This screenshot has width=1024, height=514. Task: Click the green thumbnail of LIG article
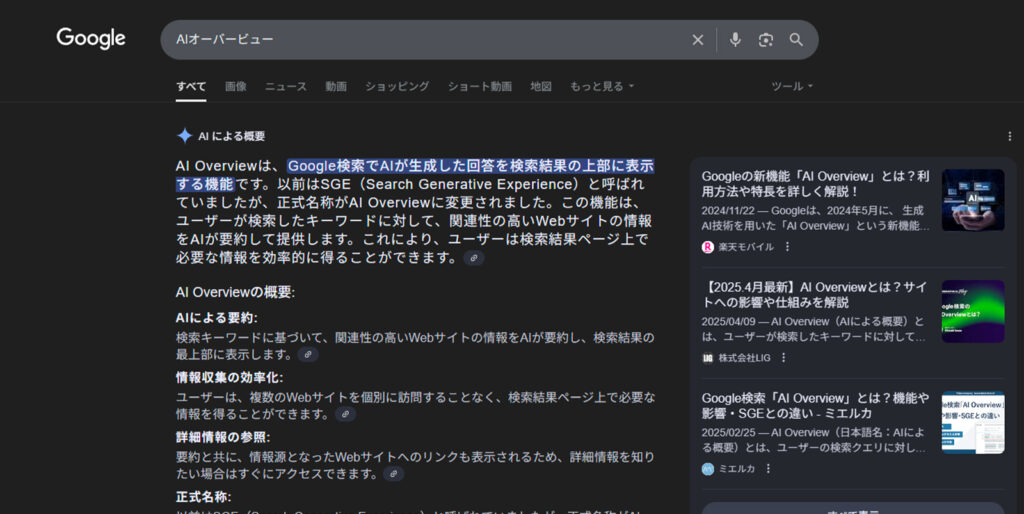(973, 312)
